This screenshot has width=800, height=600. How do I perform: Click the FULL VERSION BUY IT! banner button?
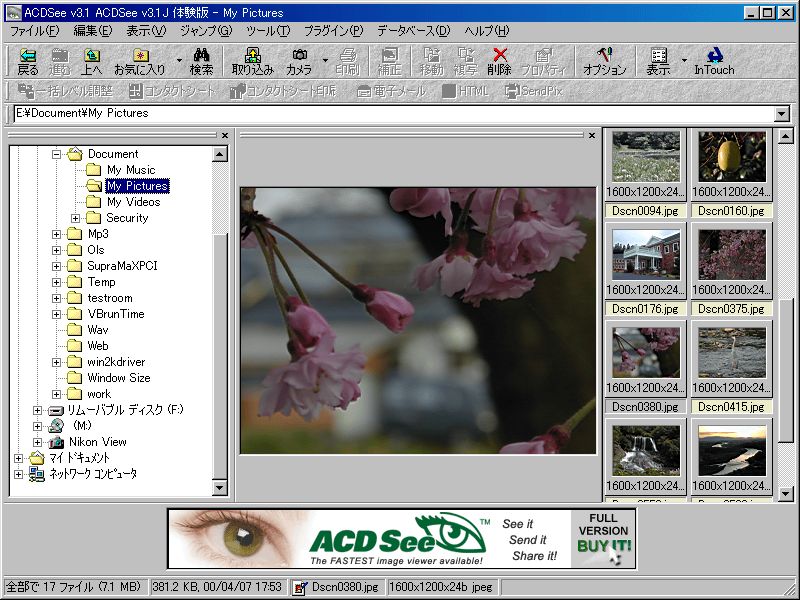[603, 538]
